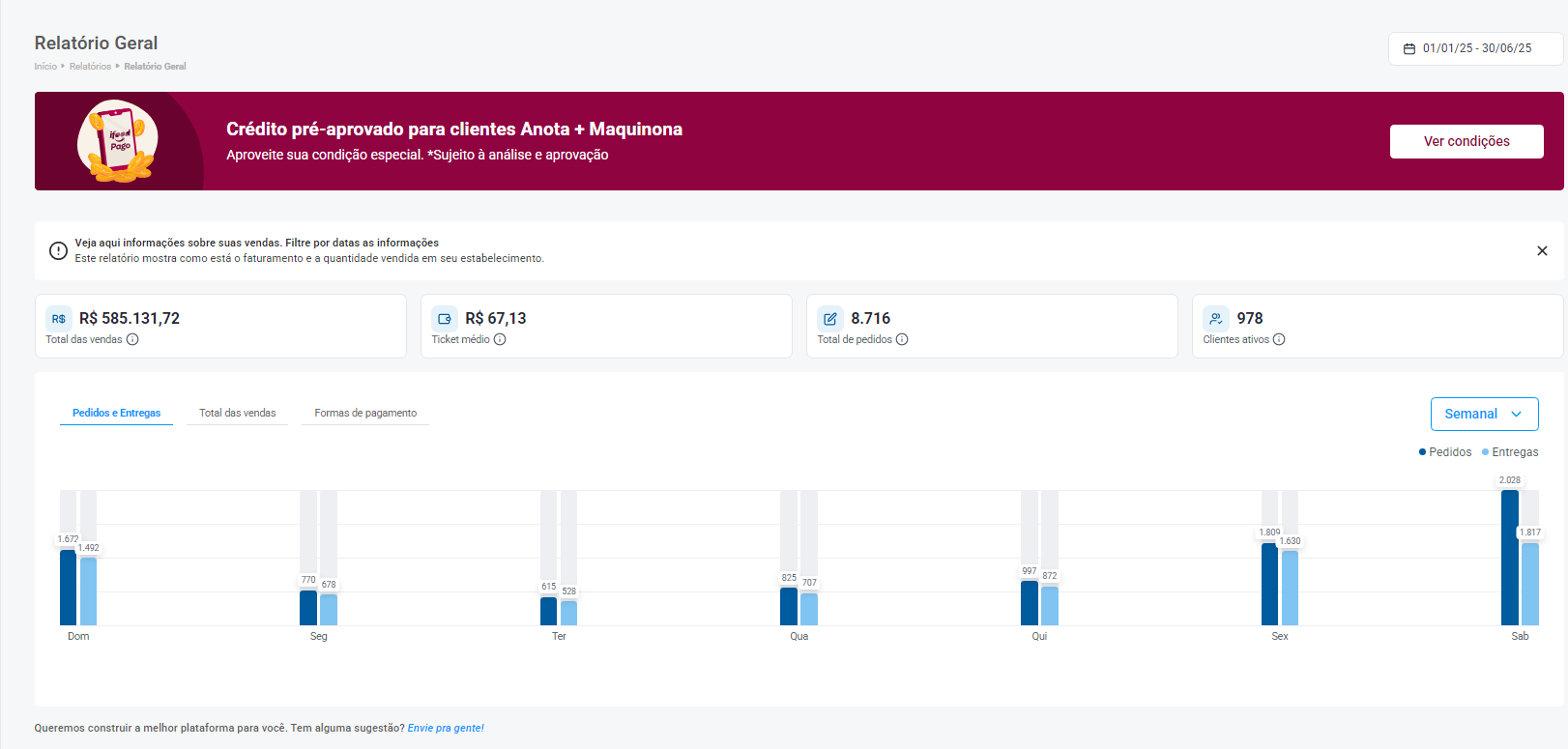1568x749 pixels.
Task: Click the 978 active clients value
Action: point(1250,318)
